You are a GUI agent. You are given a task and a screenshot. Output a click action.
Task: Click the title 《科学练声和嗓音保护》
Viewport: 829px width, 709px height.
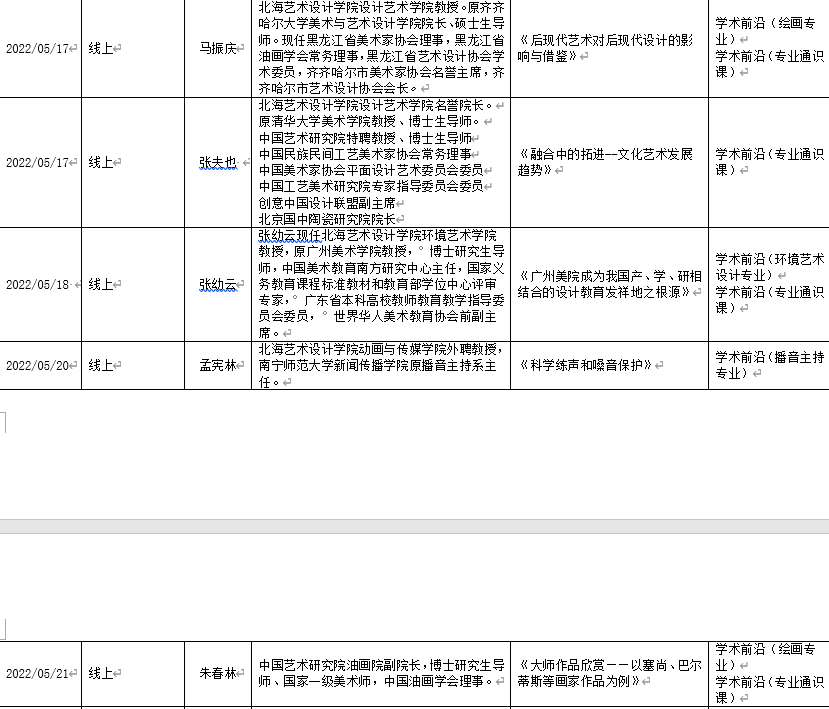(586, 366)
